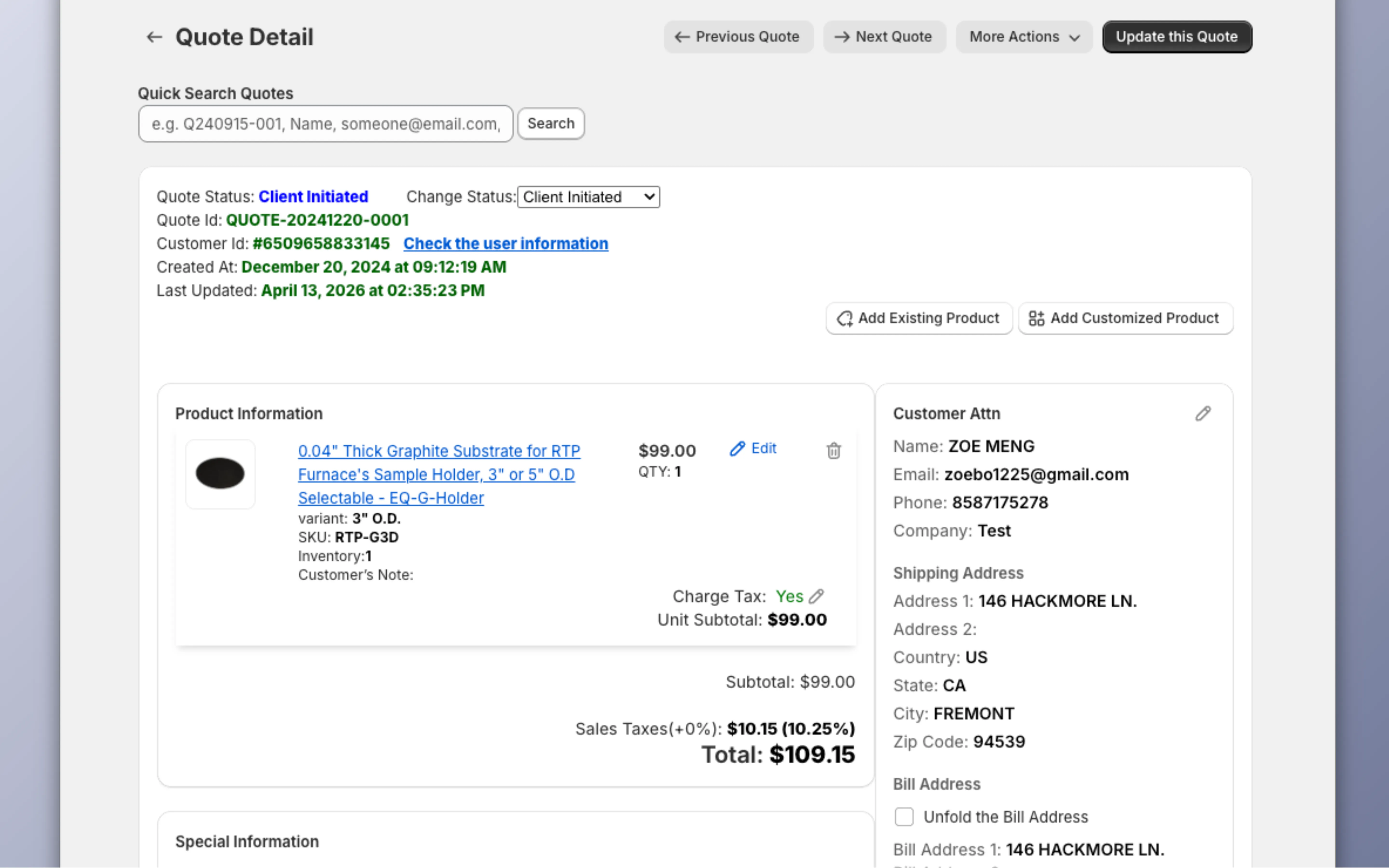
Task: Click the Quote Id QUOTE-20241220-0001 text
Action: point(317,220)
